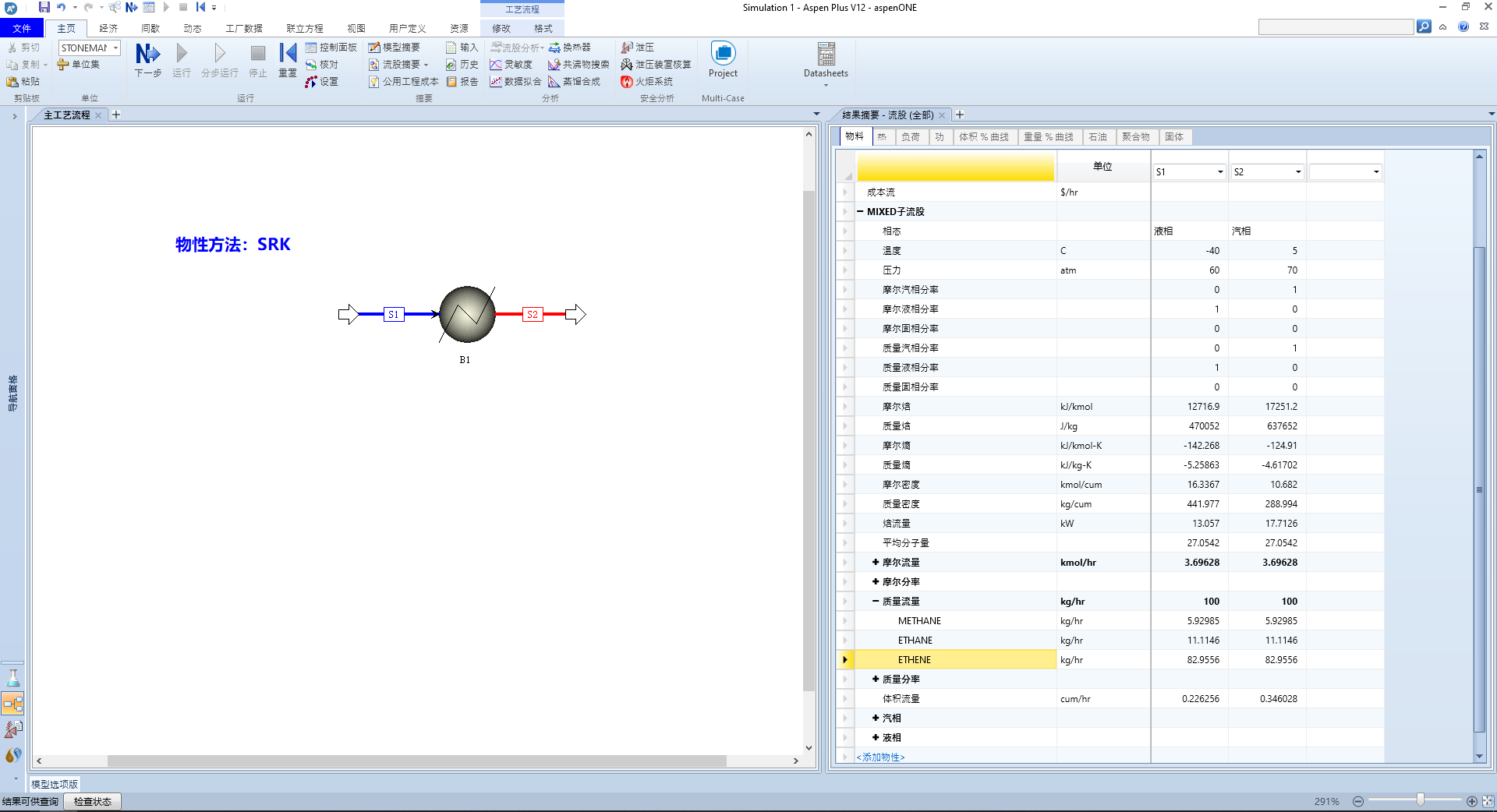1497x812 pixels.
Task: Open the Heat (热) results tab
Action: click(882, 137)
